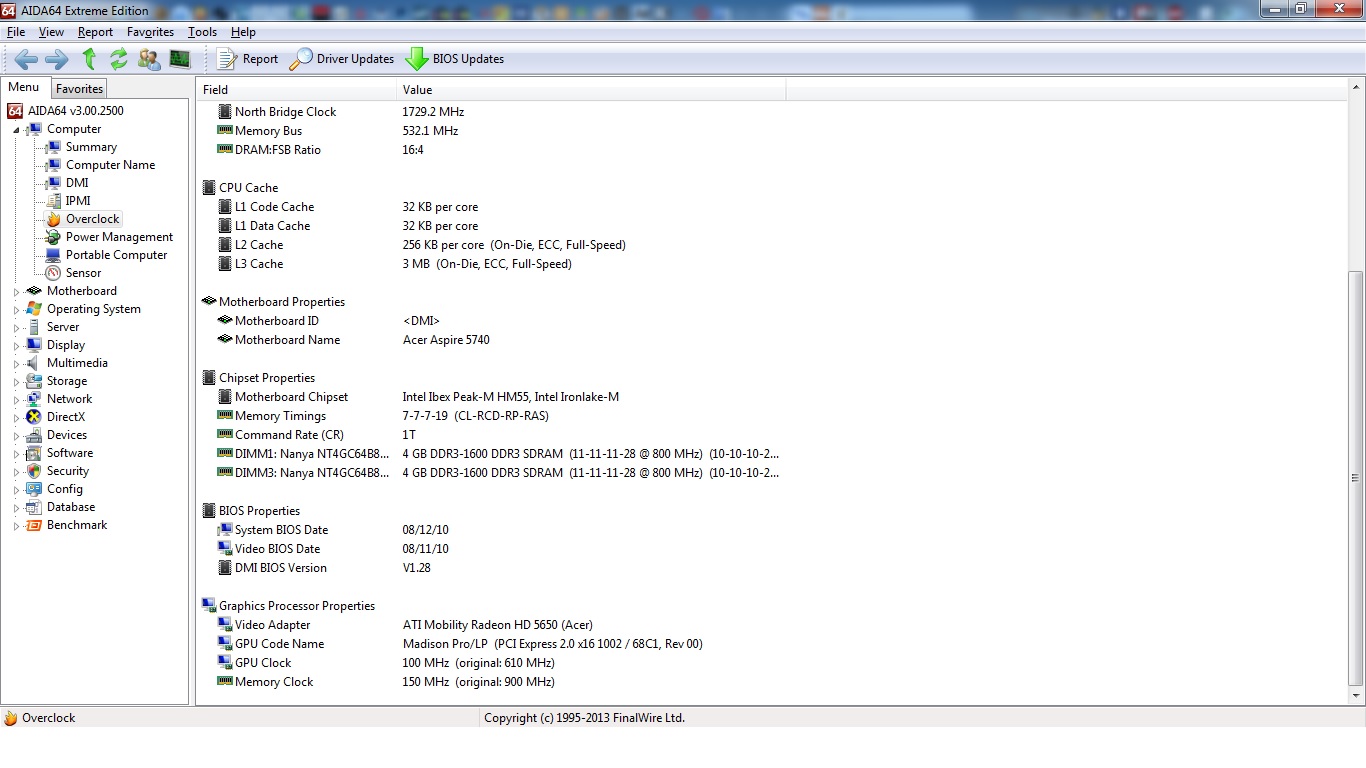Open the Tools menu

click(x=202, y=32)
